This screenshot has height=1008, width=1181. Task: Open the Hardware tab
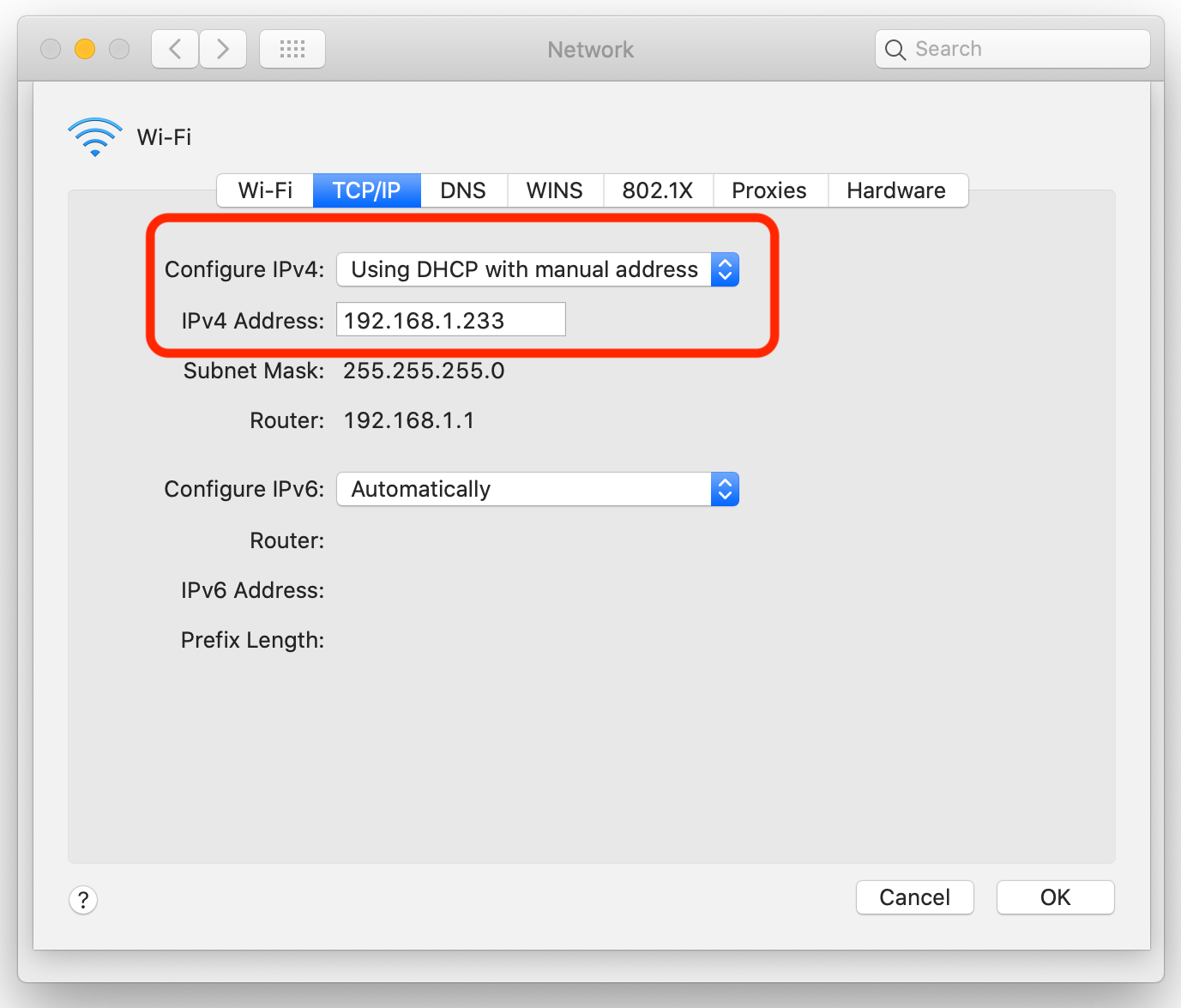coord(897,190)
